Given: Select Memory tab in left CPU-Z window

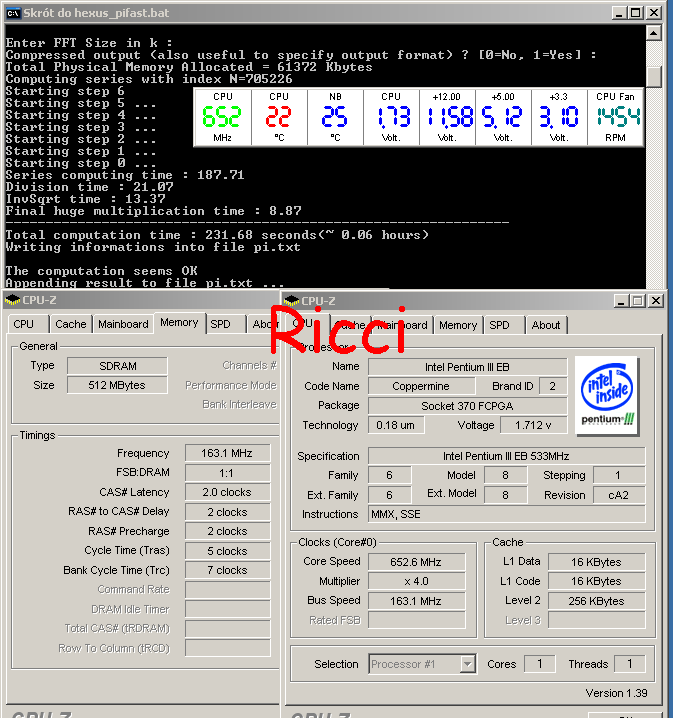Looking at the screenshot, I should 179,323.
